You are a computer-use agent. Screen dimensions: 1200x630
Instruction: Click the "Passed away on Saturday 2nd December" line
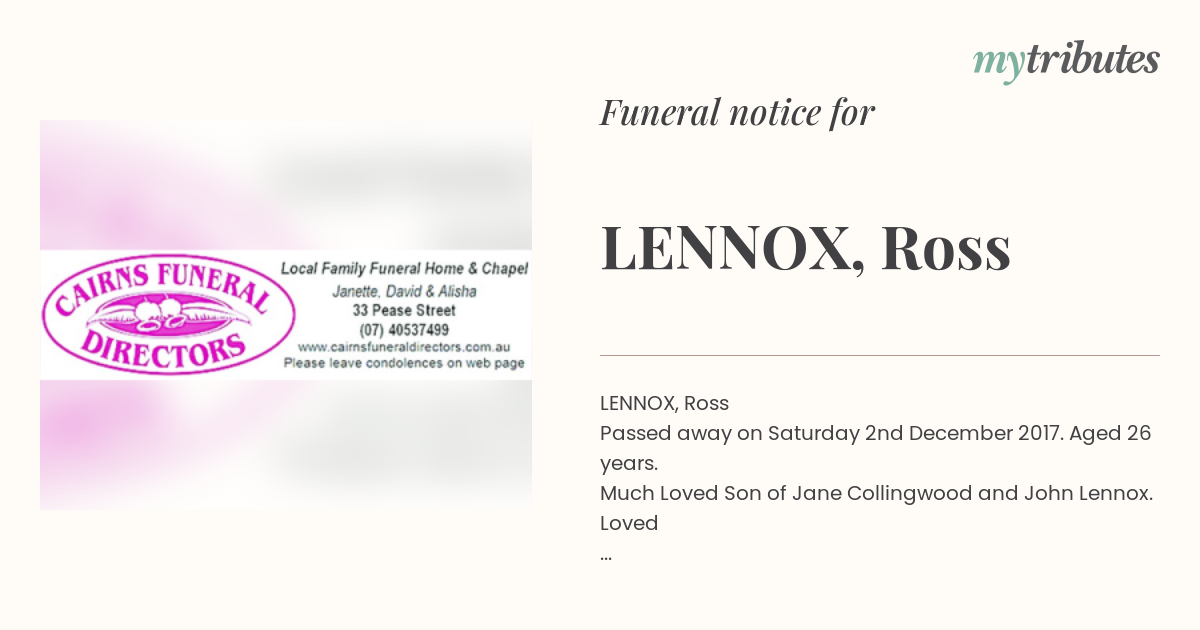(x=875, y=434)
